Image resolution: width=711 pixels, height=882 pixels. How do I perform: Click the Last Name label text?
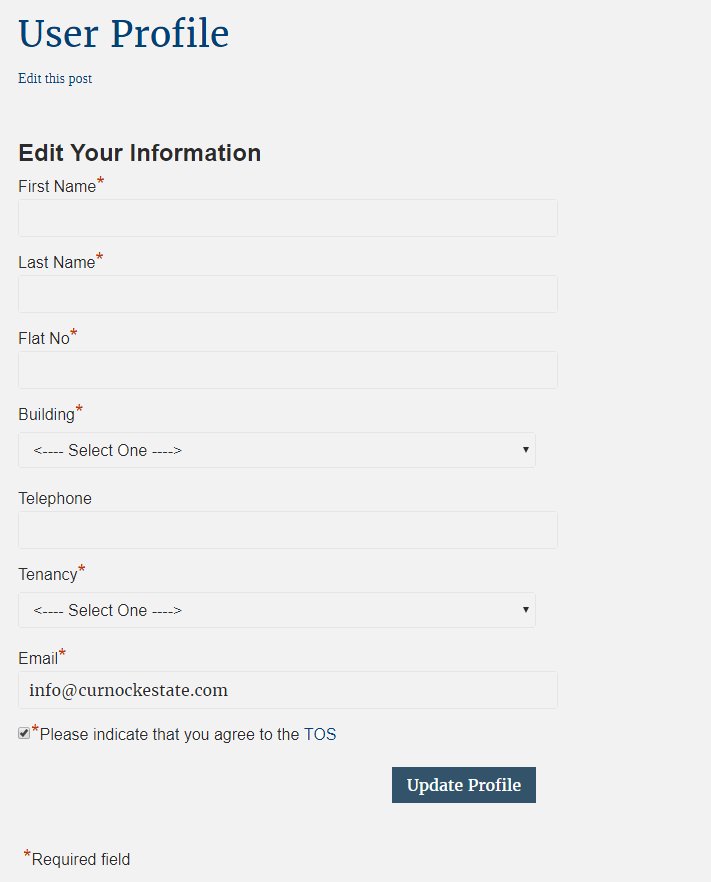[56, 263]
